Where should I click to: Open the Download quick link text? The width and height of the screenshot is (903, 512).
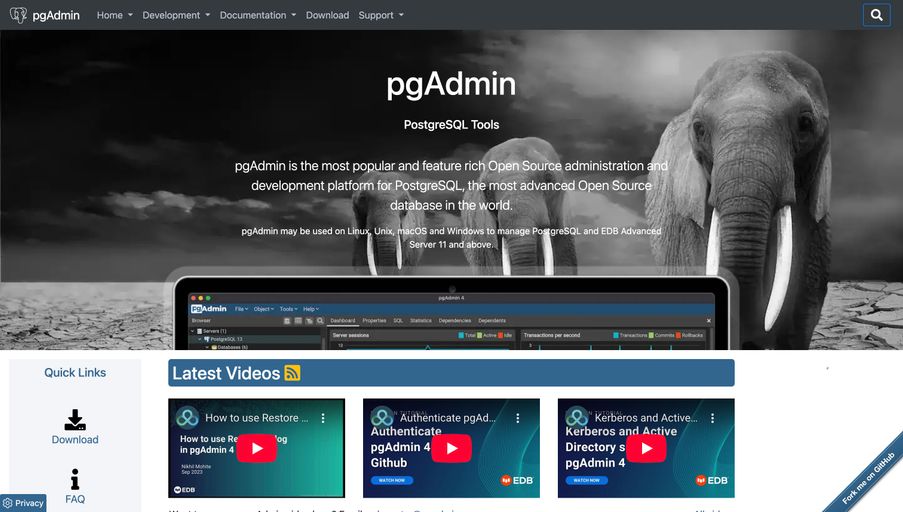coord(75,439)
